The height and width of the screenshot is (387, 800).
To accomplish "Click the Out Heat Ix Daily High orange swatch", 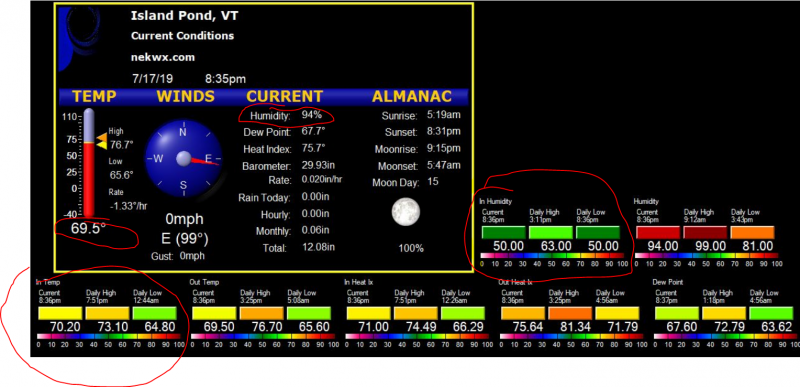I will [x=570, y=313].
